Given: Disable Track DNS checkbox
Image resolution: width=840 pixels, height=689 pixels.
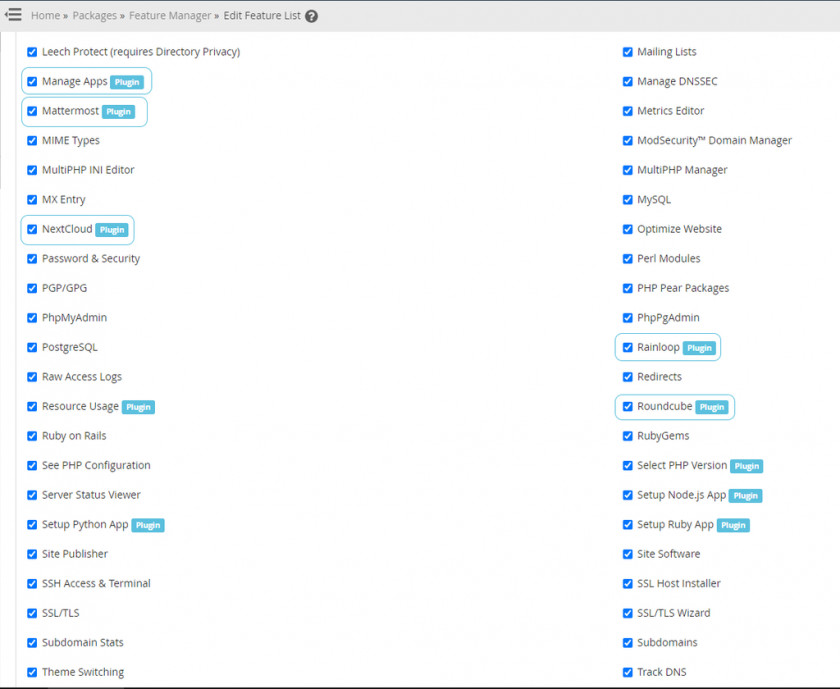Looking at the screenshot, I should pyautogui.click(x=628, y=672).
